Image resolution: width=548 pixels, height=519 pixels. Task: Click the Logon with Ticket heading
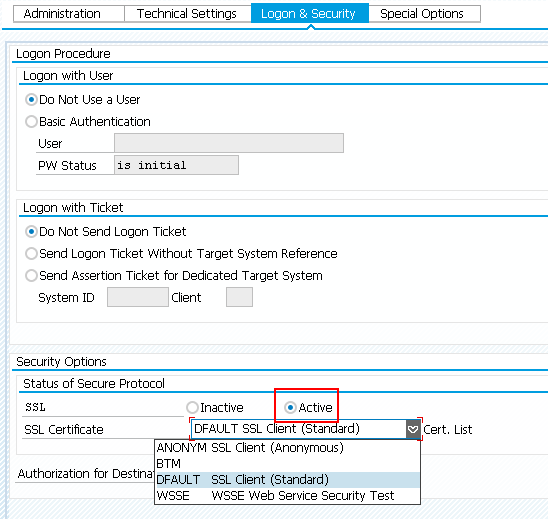pos(73,208)
